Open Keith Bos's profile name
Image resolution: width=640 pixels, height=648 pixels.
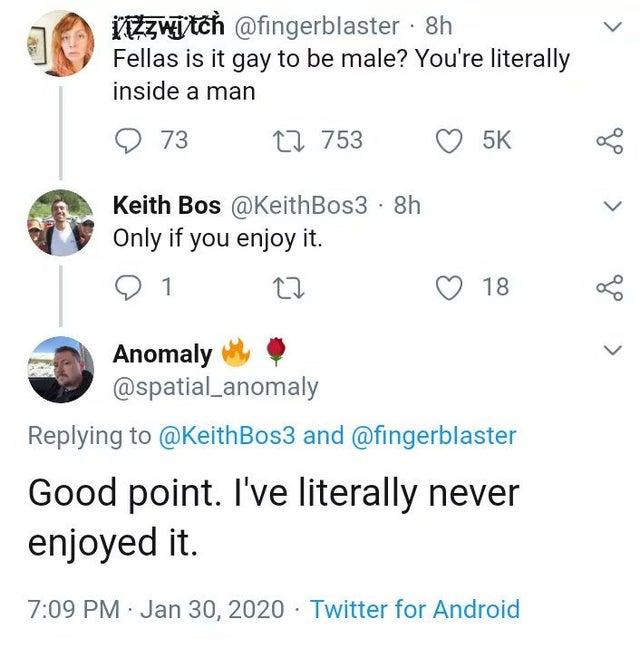tap(167, 205)
